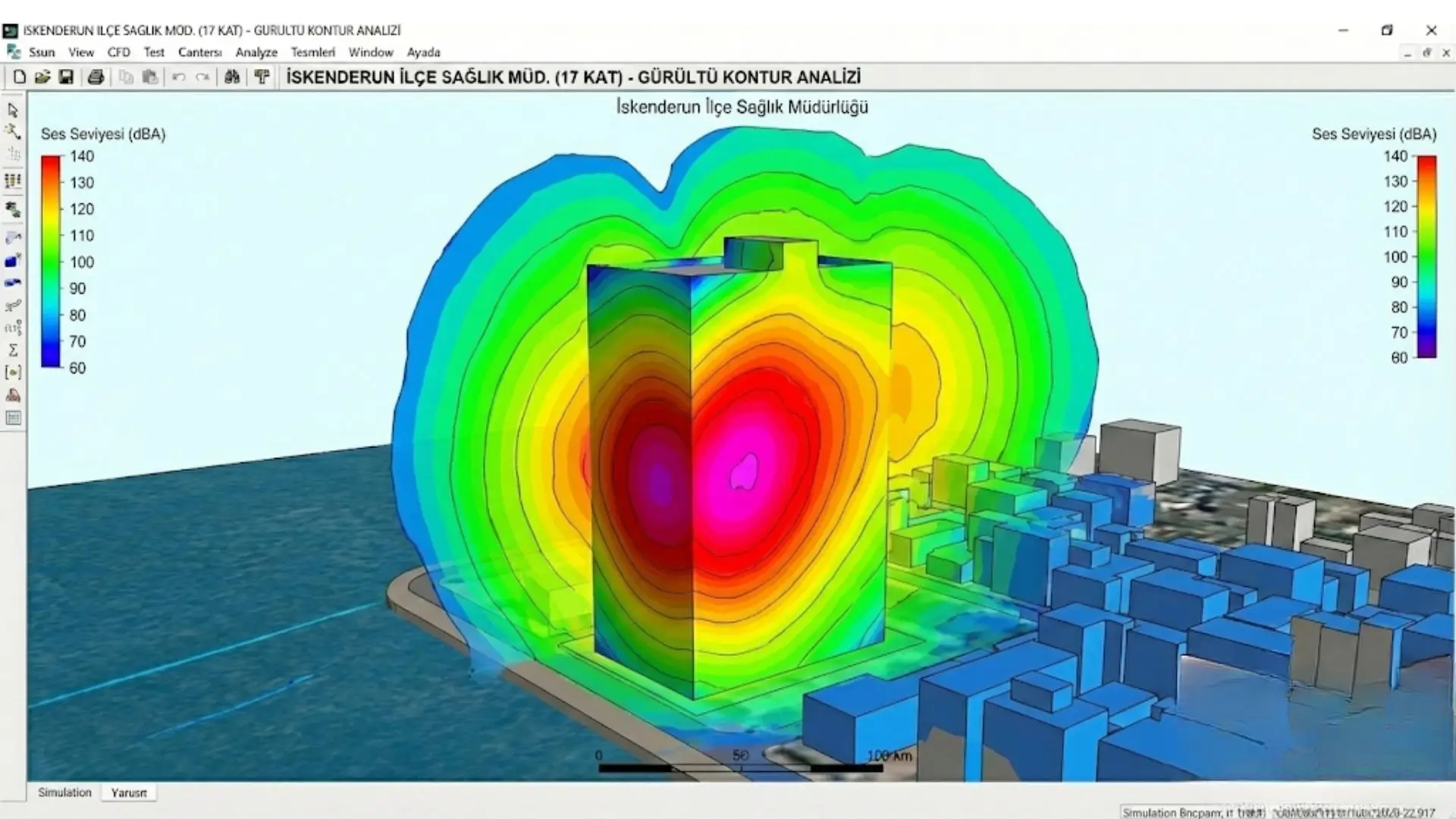Click the binoculars find icon
This screenshot has width=1456, height=819.
pyautogui.click(x=232, y=77)
